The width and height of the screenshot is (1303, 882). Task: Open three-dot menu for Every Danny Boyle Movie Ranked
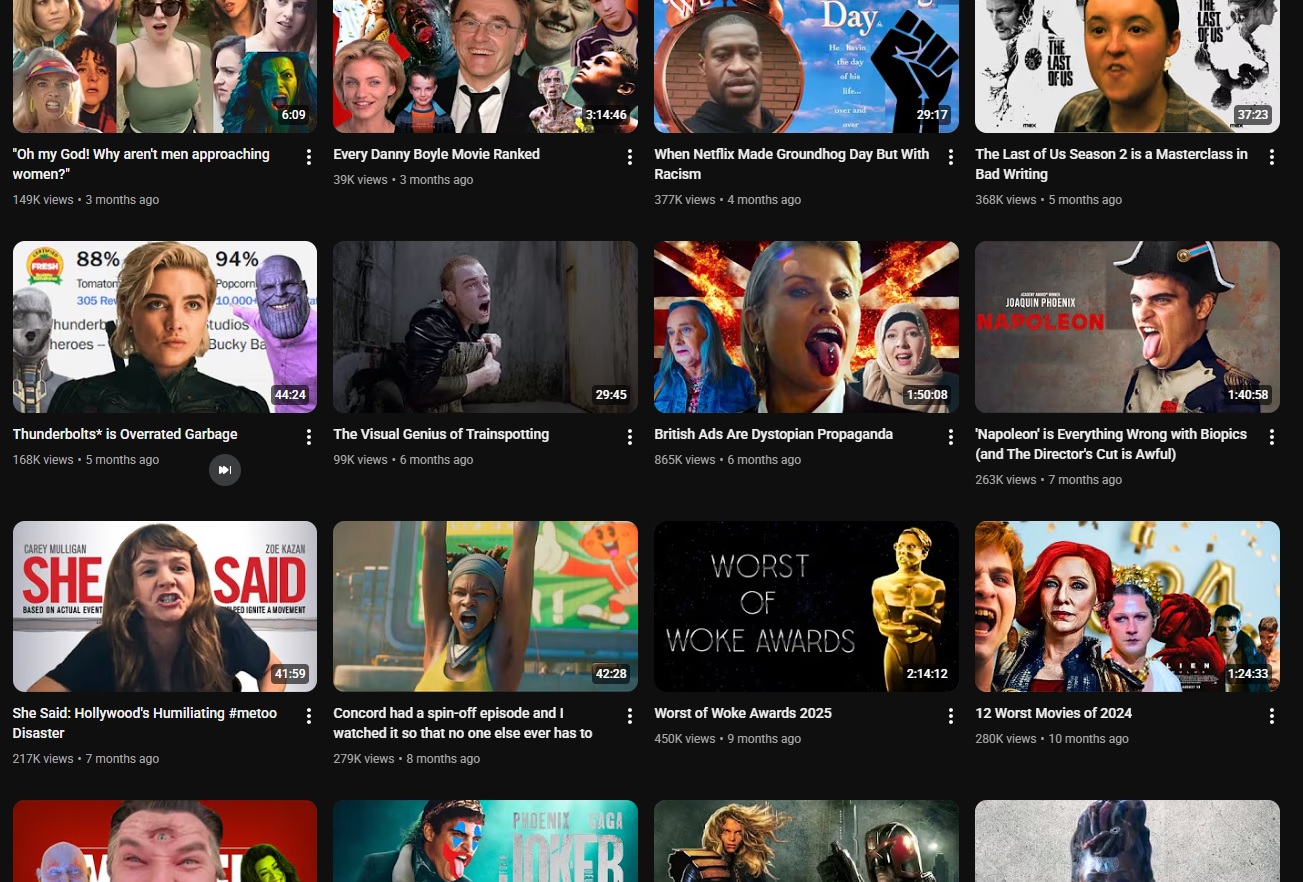pos(630,157)
